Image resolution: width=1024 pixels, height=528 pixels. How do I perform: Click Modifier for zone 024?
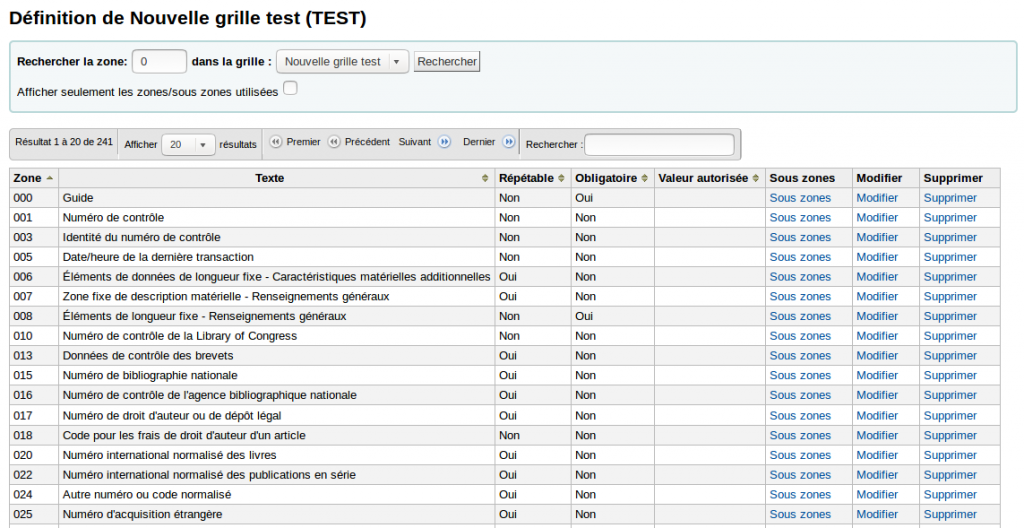pyautogui.click(x=877, y=495)
